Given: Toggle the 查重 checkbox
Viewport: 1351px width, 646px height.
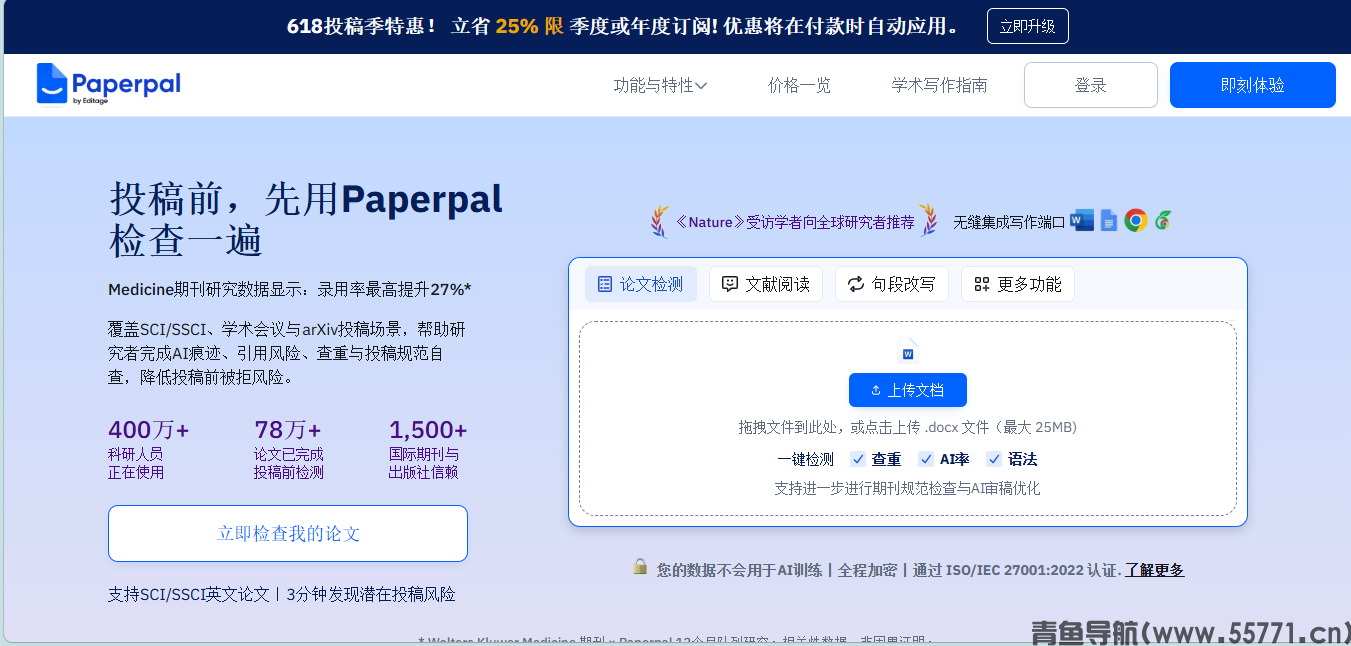Looking at the screenshot, I should click(858, 459).
